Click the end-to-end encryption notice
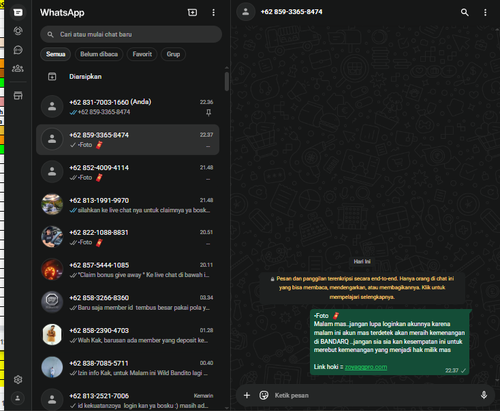The width and height of the screenshot is (500, 411). [362, 287]
